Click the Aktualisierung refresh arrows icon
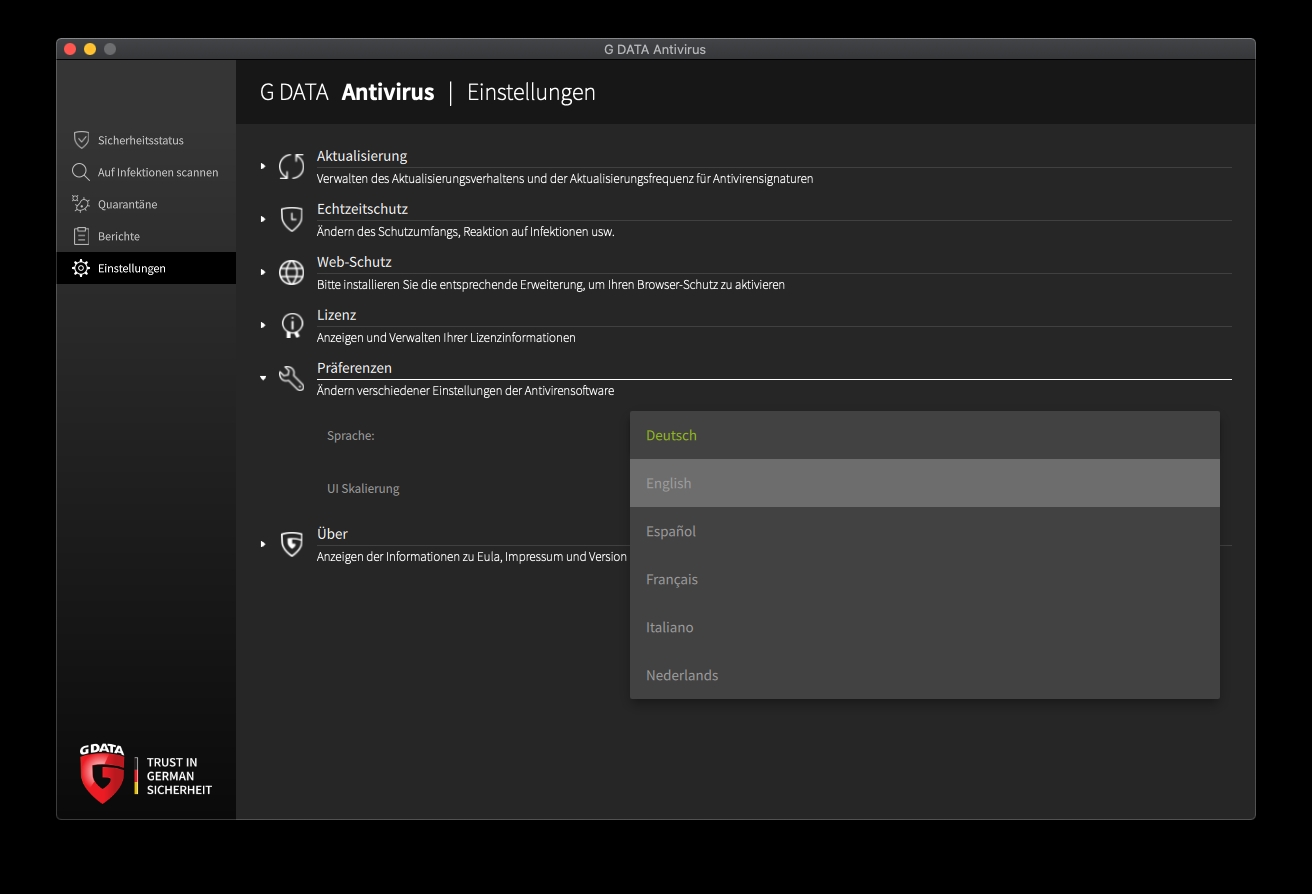Image resolution: width=1312 pixels, height=894 pixels. coord(291,166)
